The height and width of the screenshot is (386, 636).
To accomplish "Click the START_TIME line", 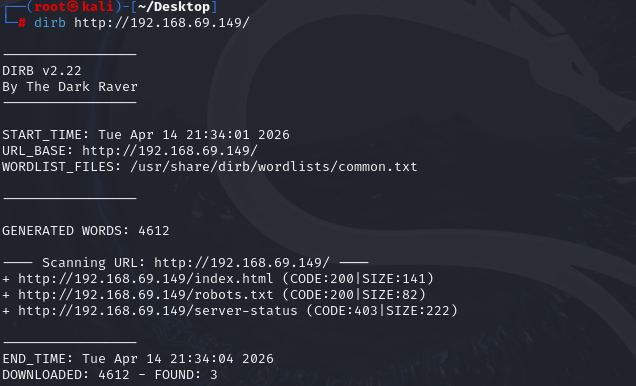I will pos(146,135).
